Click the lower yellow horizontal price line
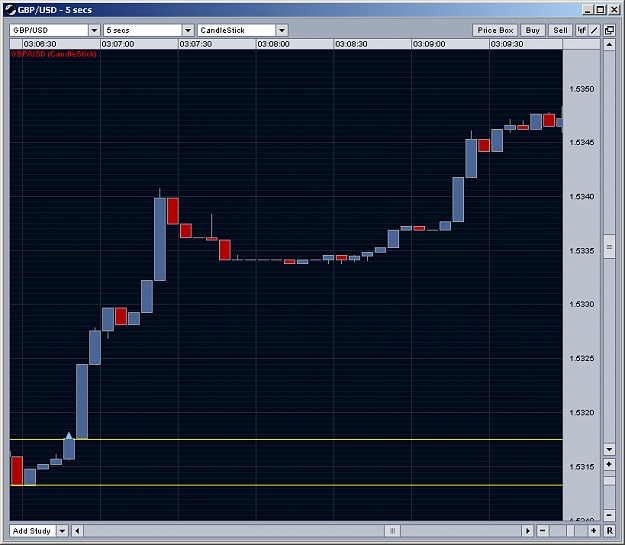625x545 pixels. pos(286,485)
